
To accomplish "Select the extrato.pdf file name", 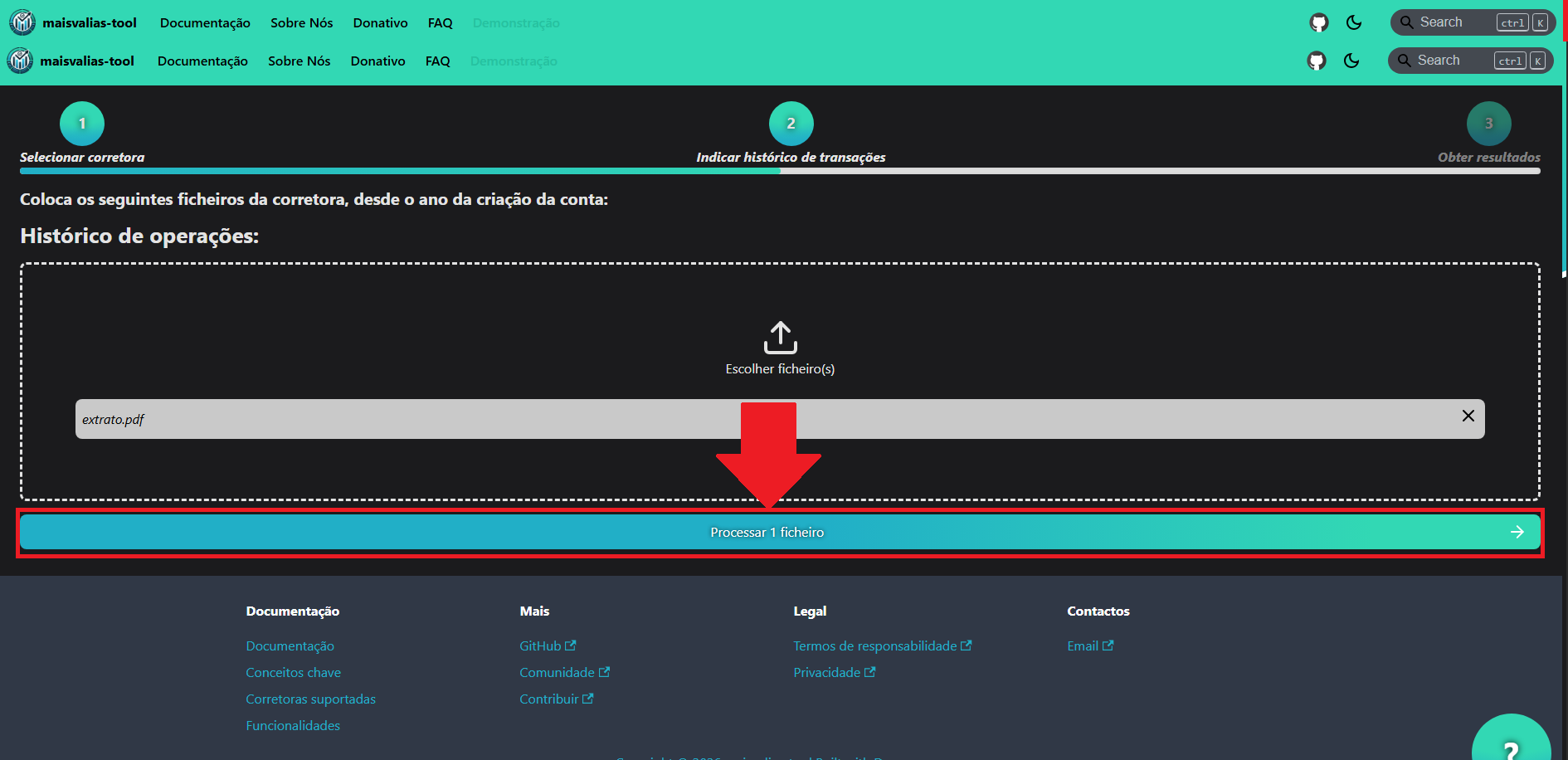I will (113, 420).
